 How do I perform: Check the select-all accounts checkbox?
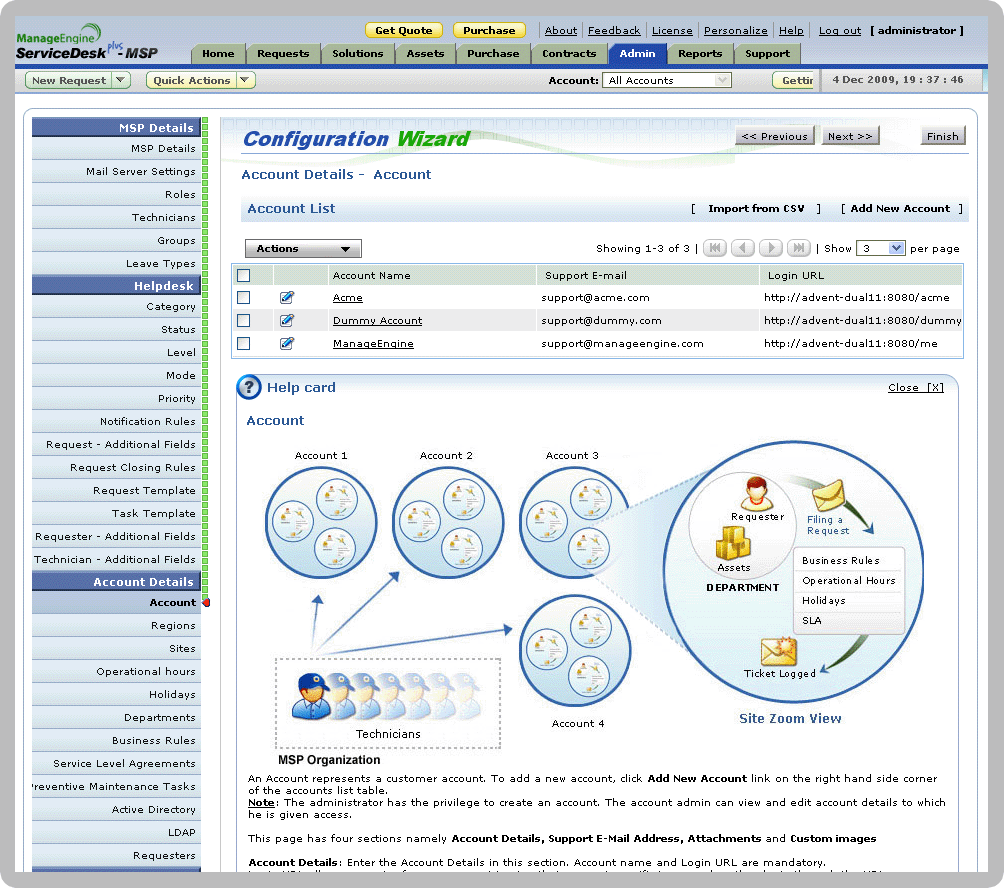tap(243, 275)
